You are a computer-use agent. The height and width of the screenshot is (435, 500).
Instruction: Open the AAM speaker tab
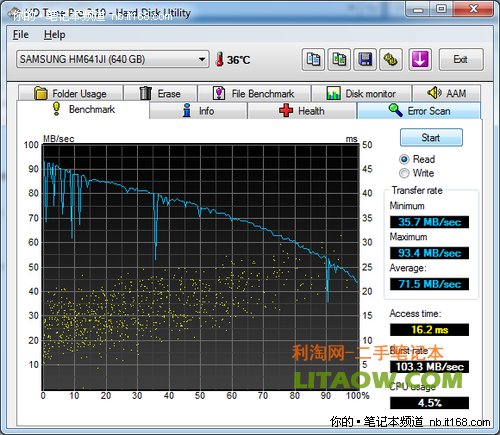point(446,93)
